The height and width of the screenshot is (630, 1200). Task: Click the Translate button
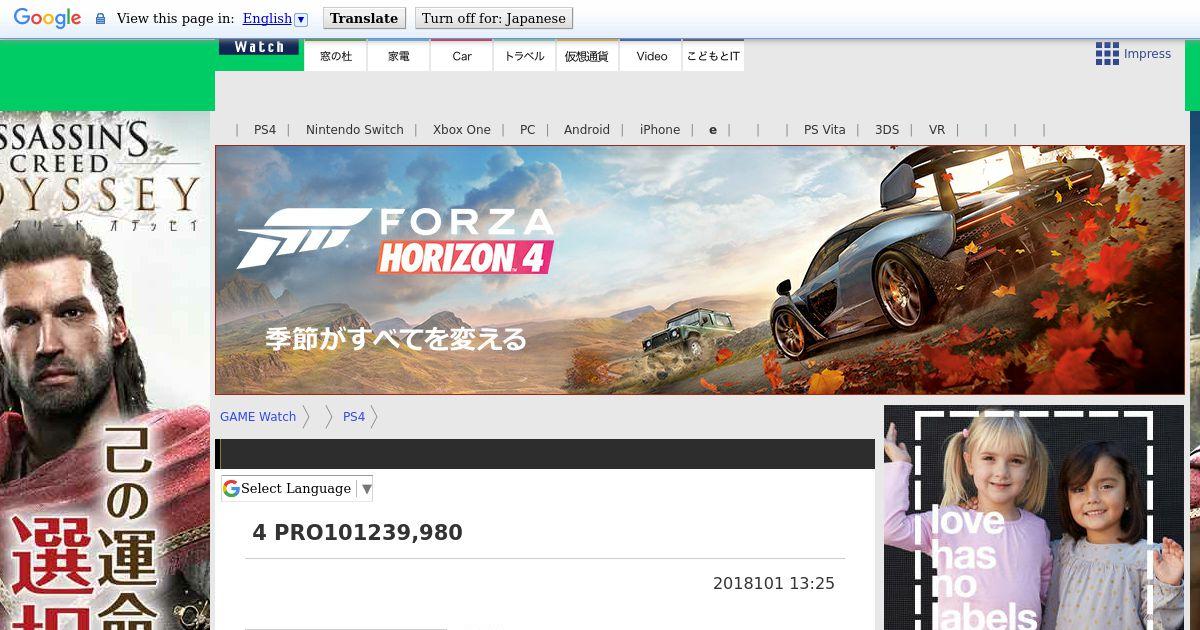(x=364, y=18)
